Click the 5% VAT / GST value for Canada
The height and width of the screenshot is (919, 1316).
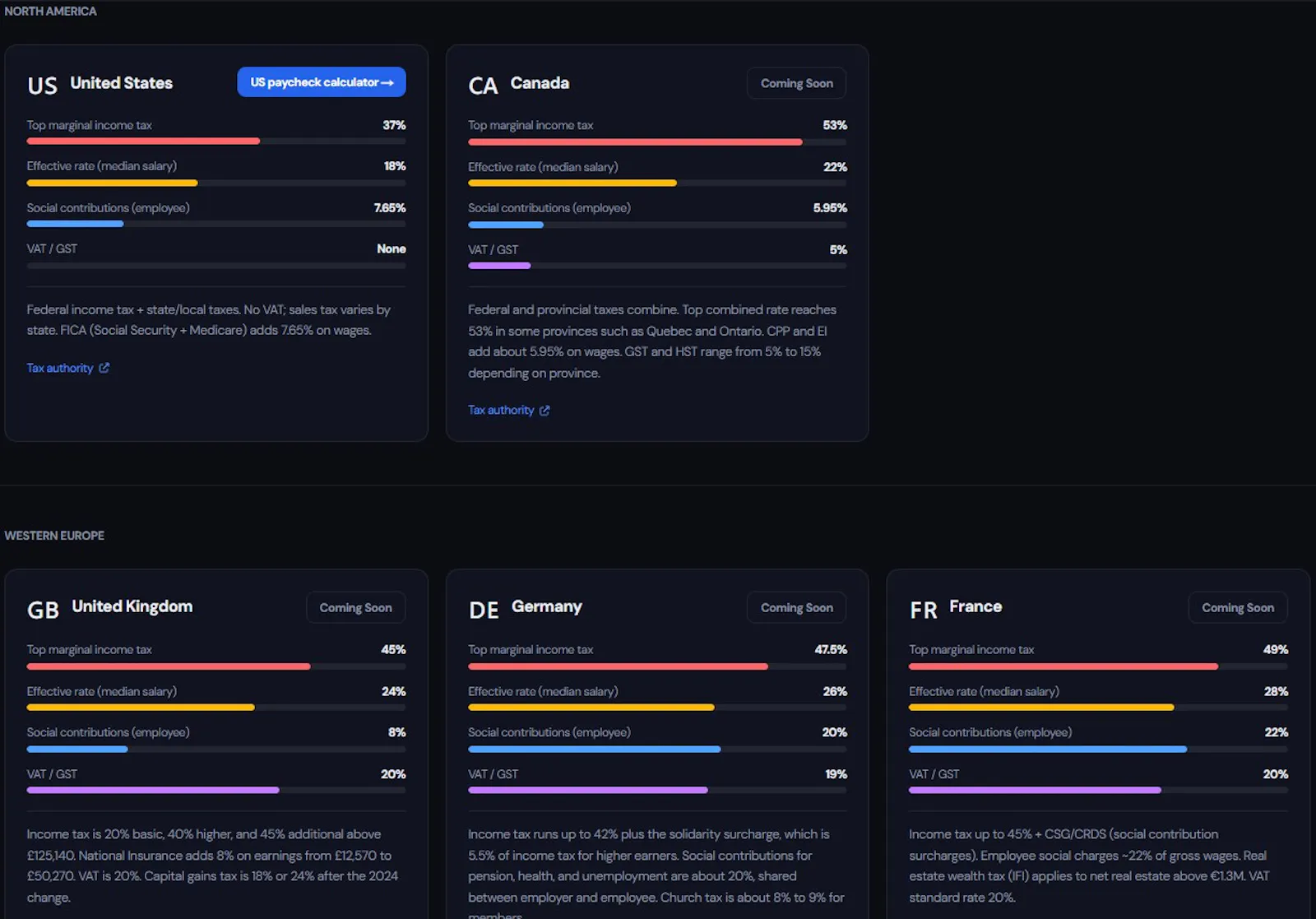coord(838,250)
